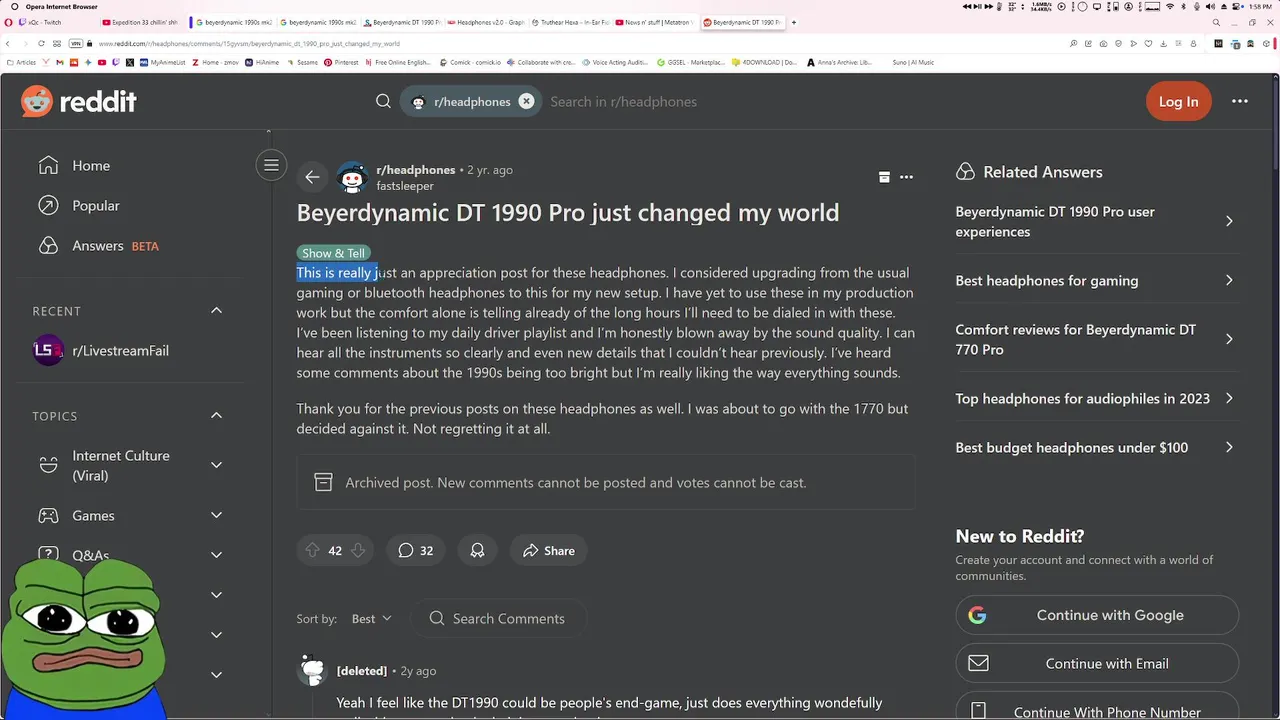
Task: Click the heart bookmark icon in the address bar
Action: (1148, 44)
